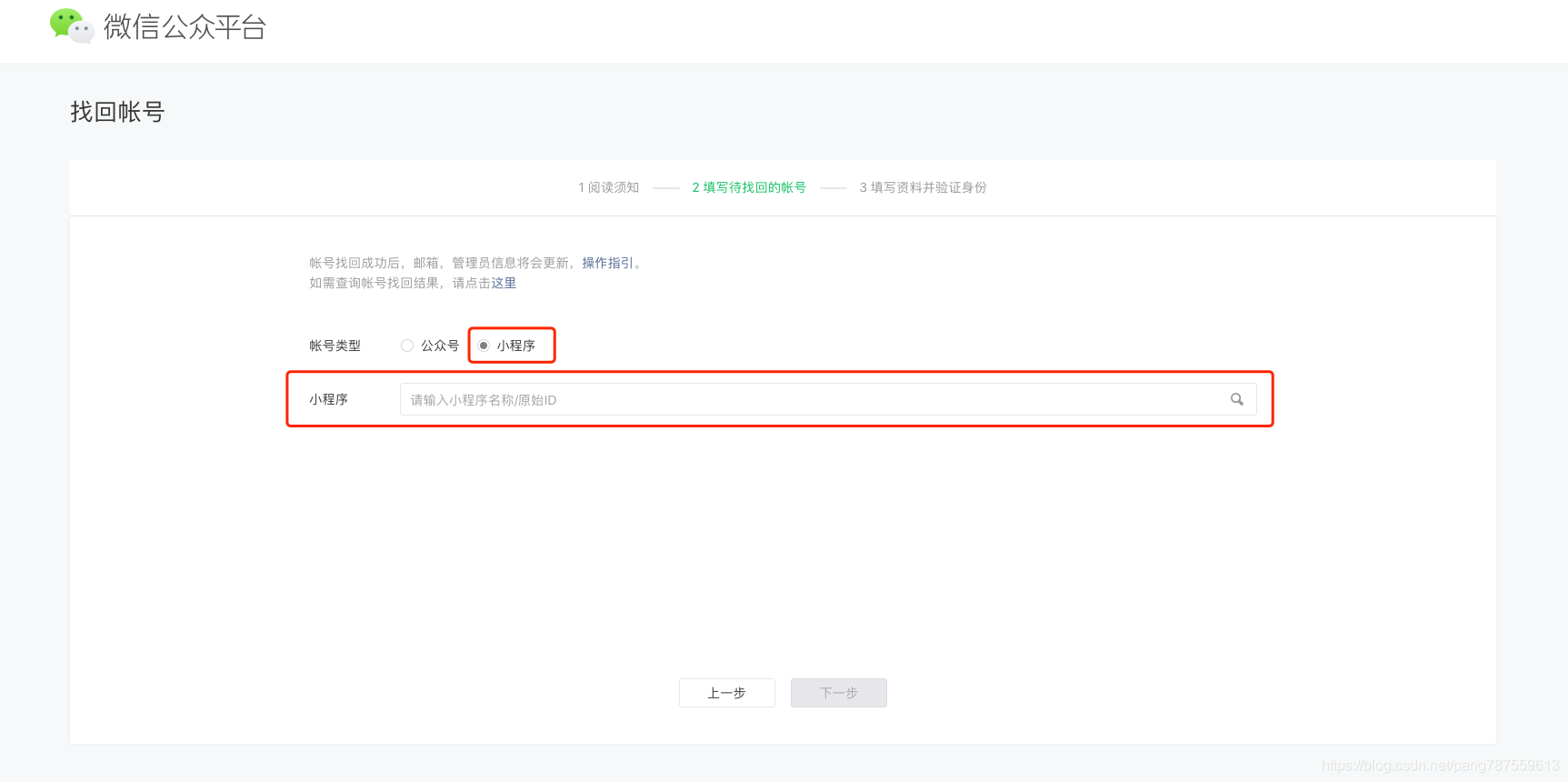This screenshot has width=1568, height=782.
Task: Select the 小程序 radio button
Action: point(484,346)
